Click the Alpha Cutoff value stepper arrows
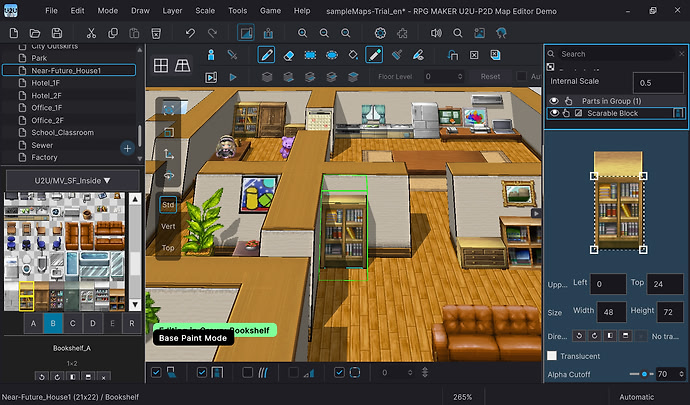This screenshot has height=405, width=690. click(x=681, y=374)
